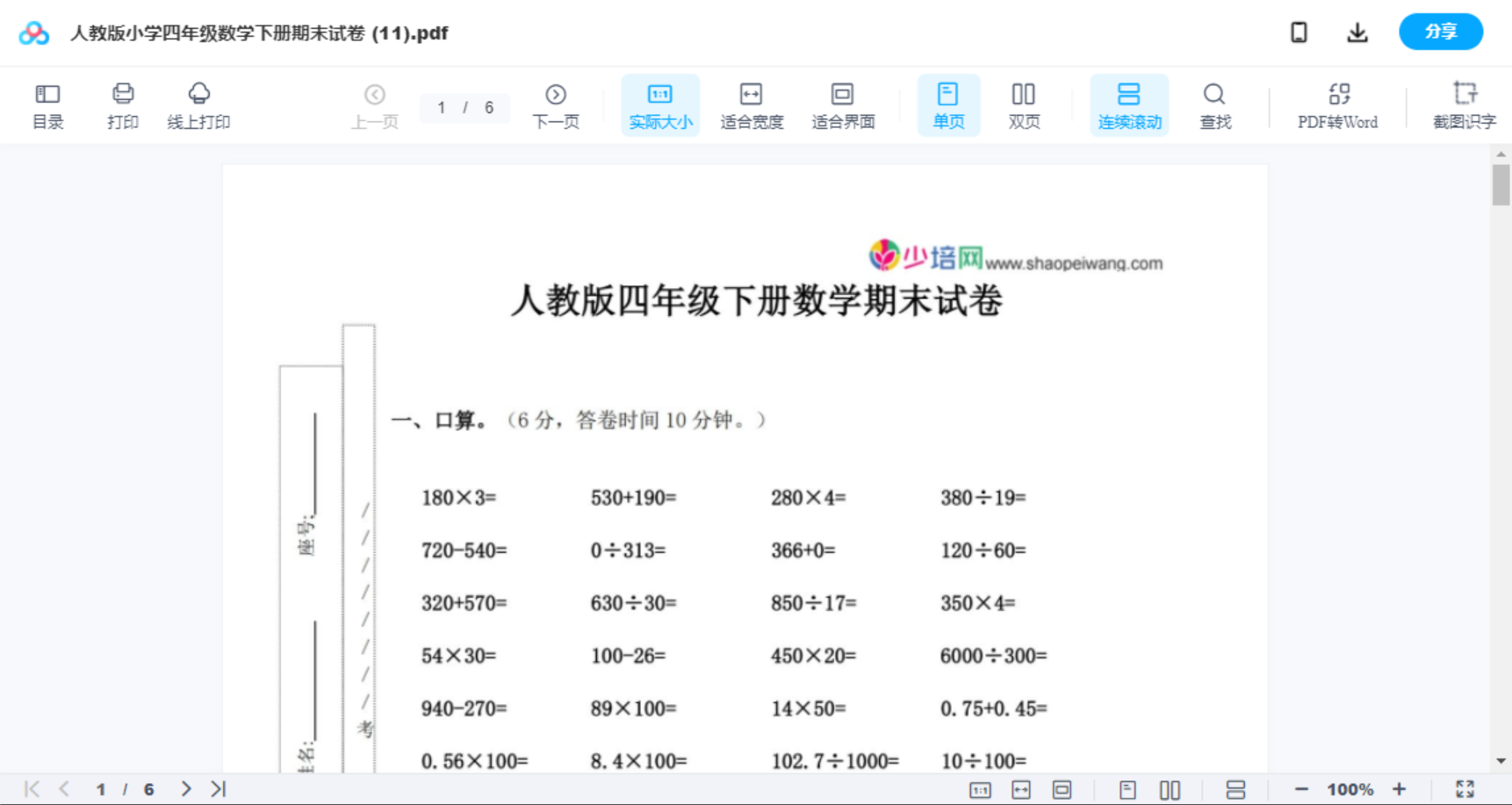Disable 连续滚动 continuous scrolling mode
This screenshot has width=1512, height=805.
pyautogui.click(x=1129, y=104)
